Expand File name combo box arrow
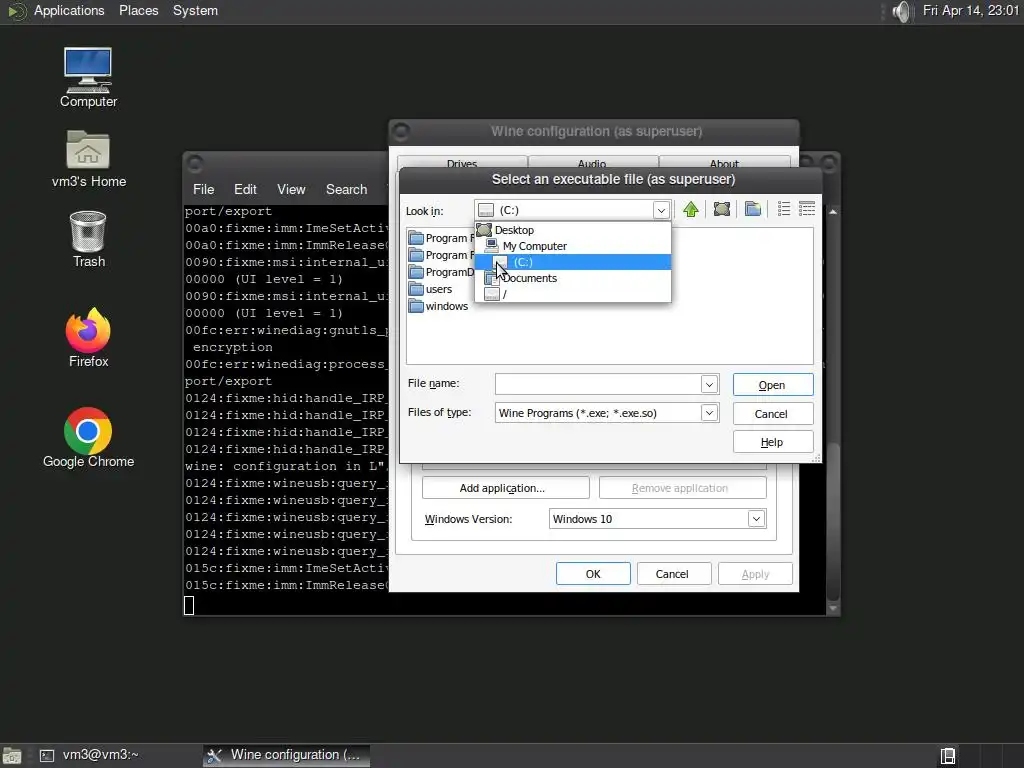This screenshot has width=1024, height=768. point(709,384)
